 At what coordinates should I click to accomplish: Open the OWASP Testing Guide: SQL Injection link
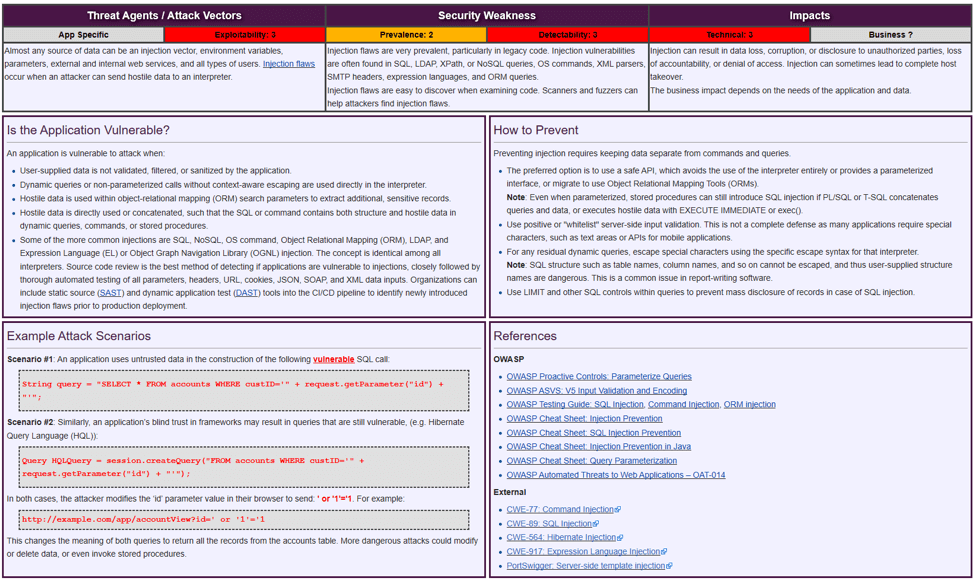click(x=575, y=405)
